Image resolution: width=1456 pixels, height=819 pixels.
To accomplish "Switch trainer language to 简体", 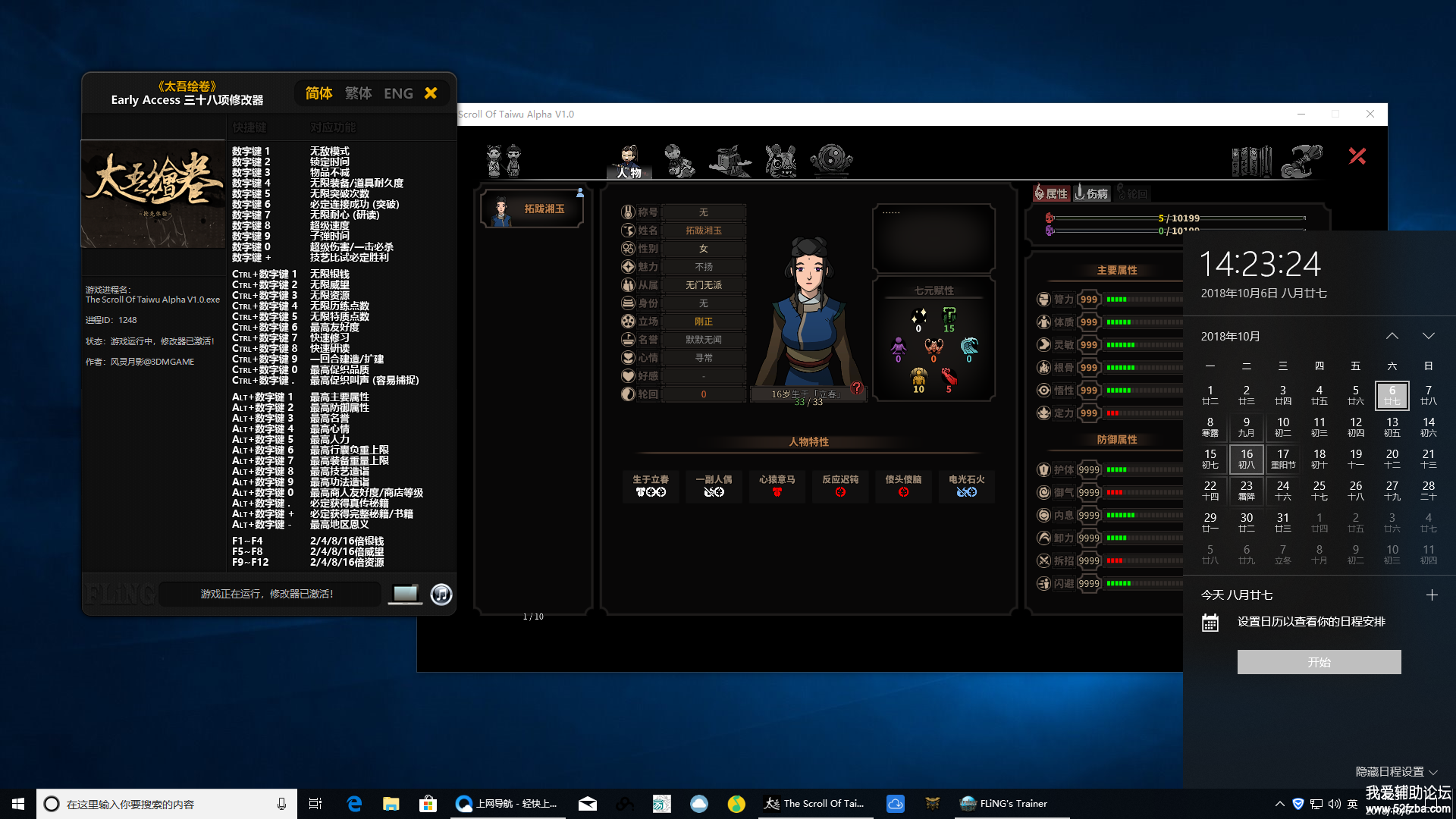I will [x=319, y=93].
